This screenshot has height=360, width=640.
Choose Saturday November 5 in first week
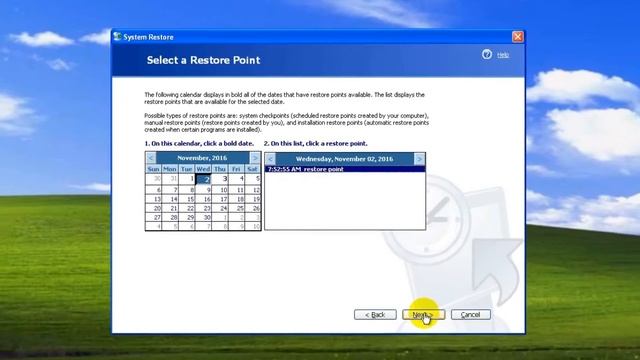click(253, 179)
